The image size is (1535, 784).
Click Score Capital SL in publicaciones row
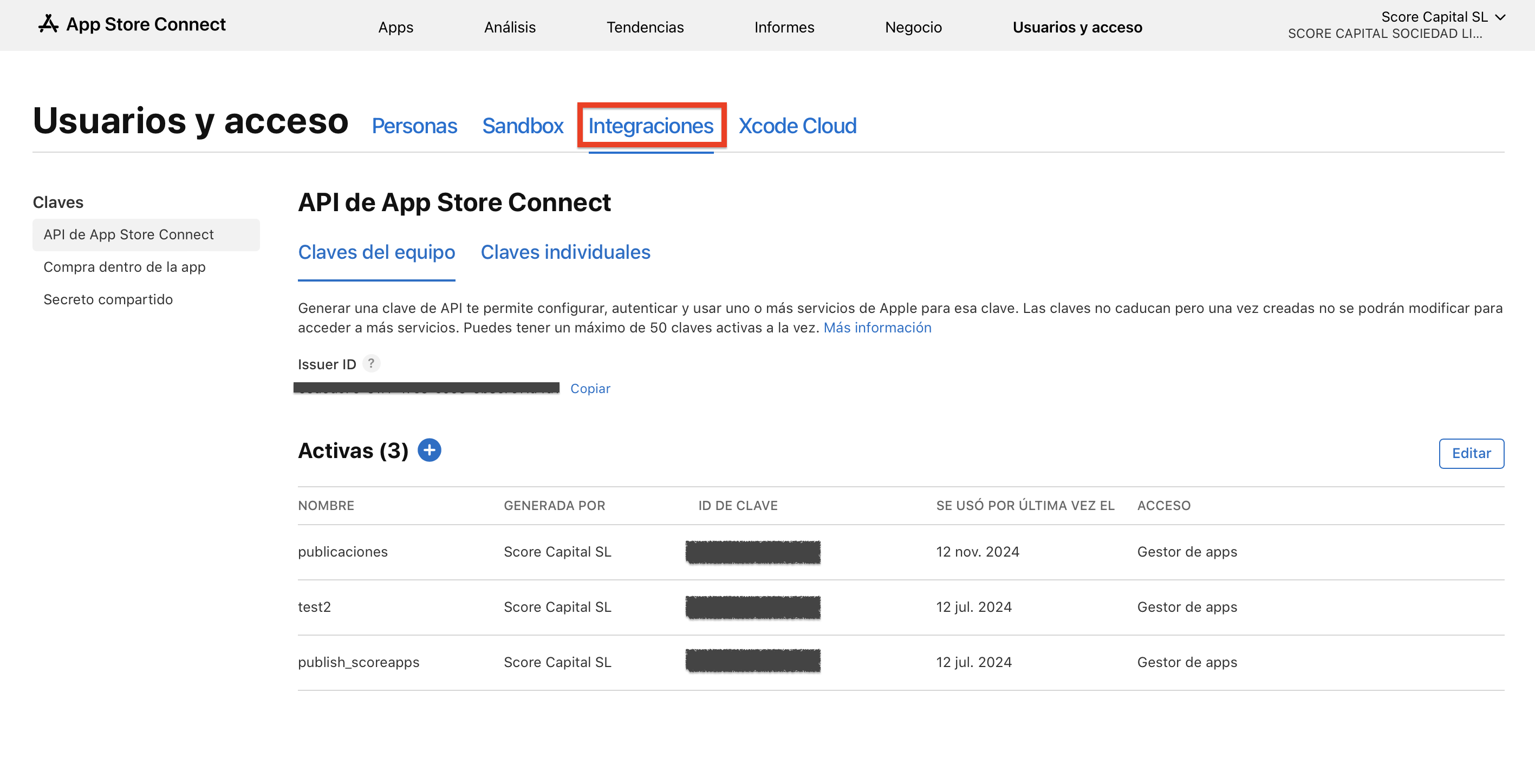tap(557, 552)
